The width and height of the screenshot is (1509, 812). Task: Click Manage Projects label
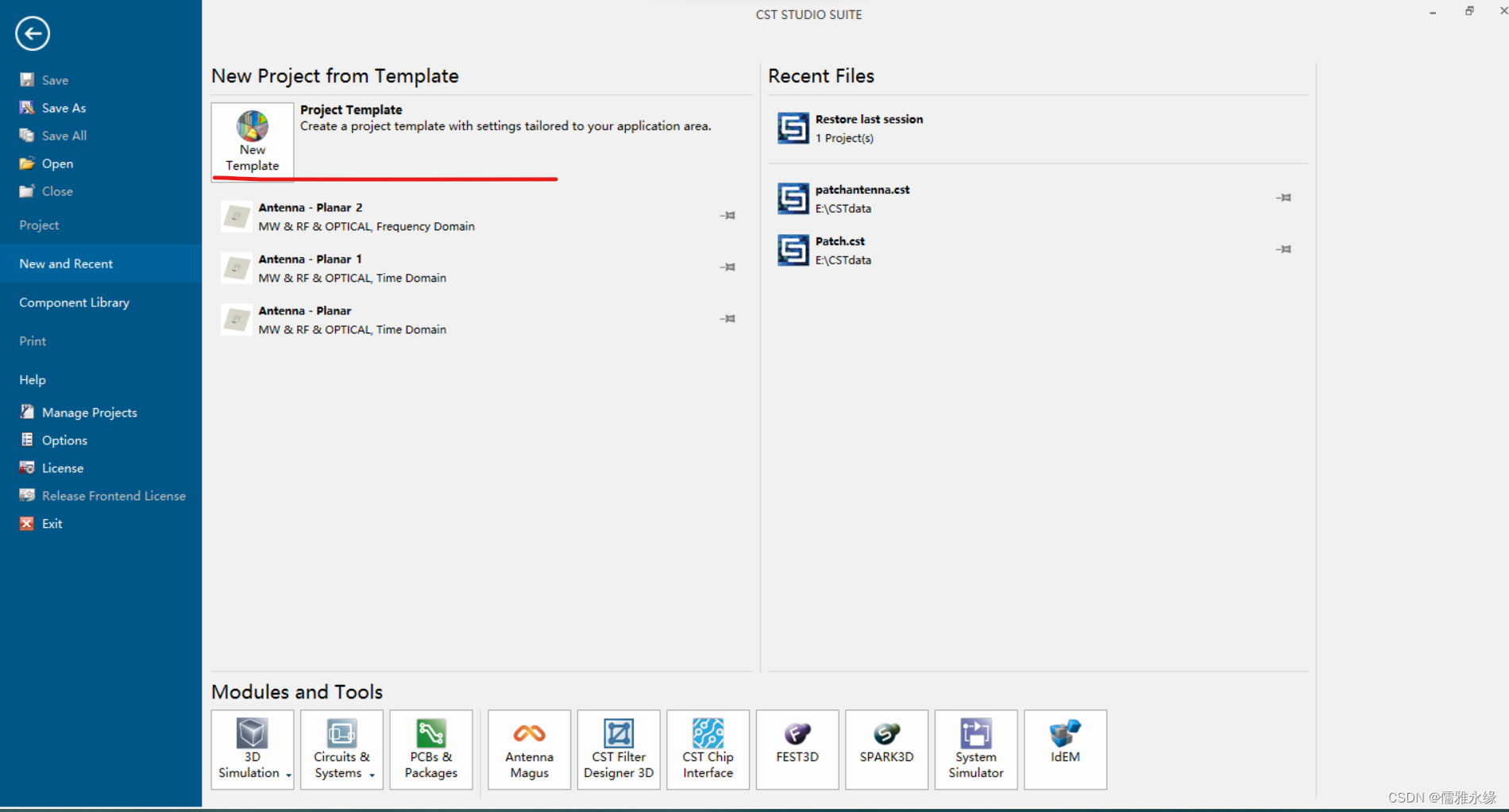[90, 413]
